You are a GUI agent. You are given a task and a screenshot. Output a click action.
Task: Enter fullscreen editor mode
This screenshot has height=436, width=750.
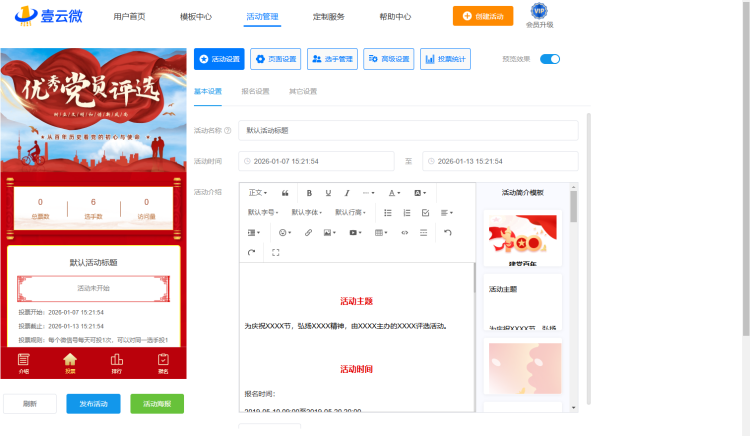[x=275, y=252]
